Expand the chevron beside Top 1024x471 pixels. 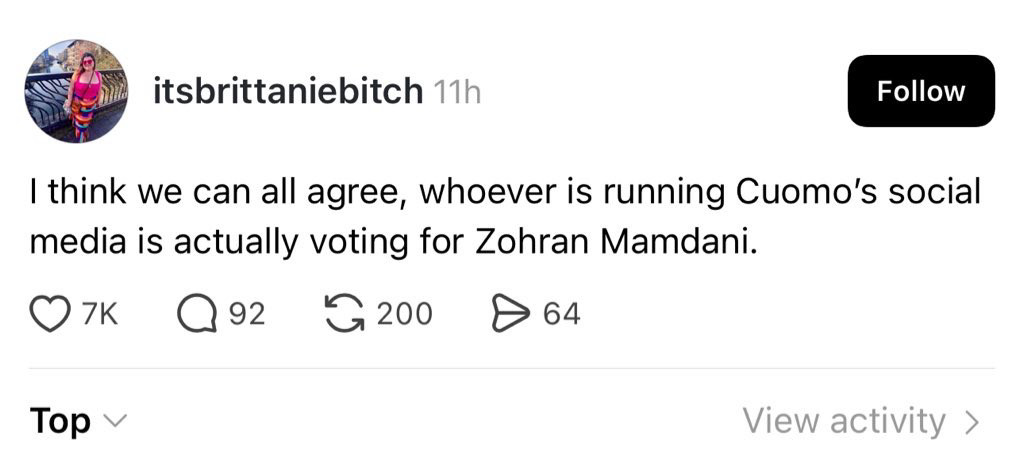(x=114, y=421)
